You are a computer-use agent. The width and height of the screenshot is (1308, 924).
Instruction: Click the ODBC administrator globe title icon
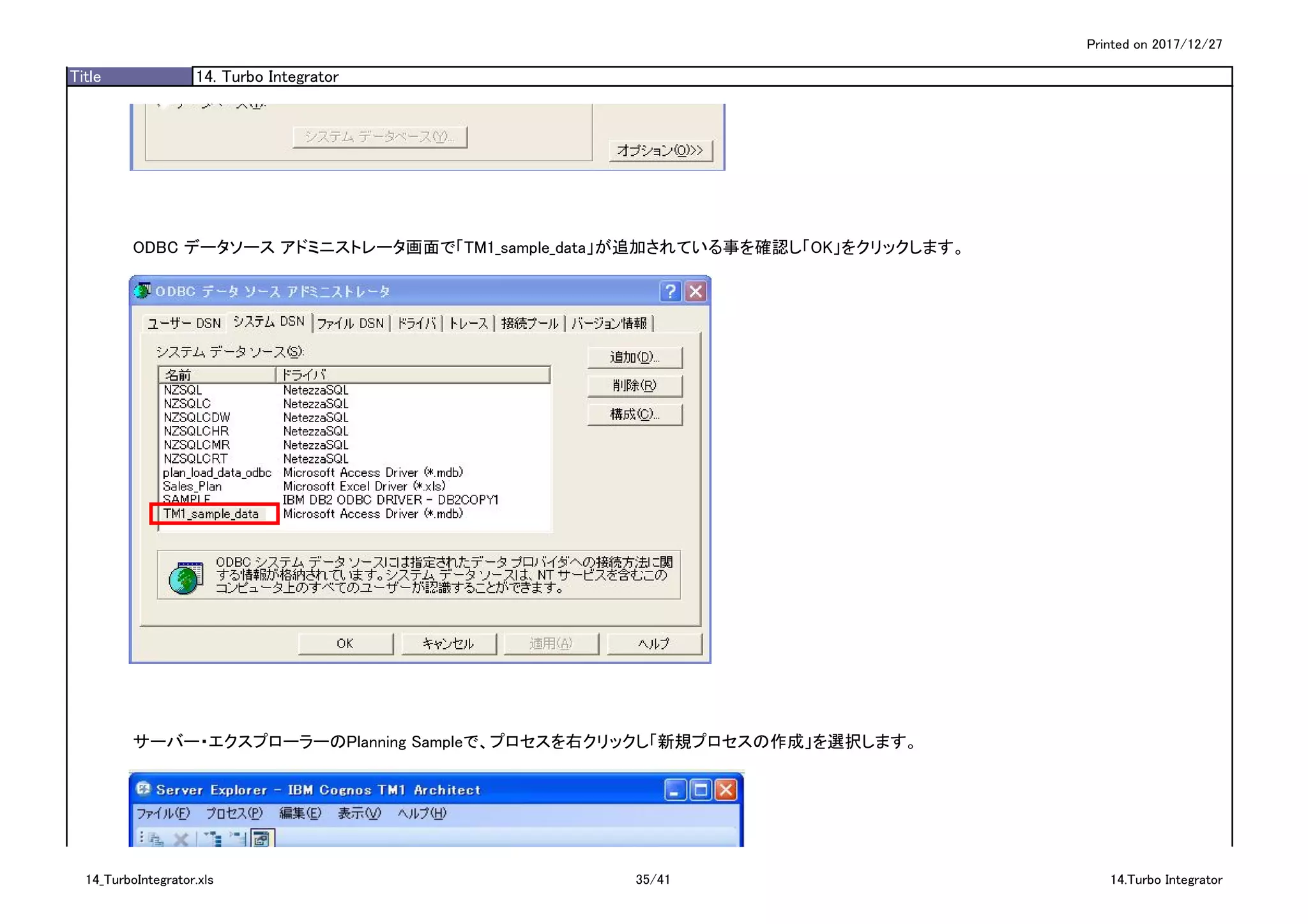point(143,291)
